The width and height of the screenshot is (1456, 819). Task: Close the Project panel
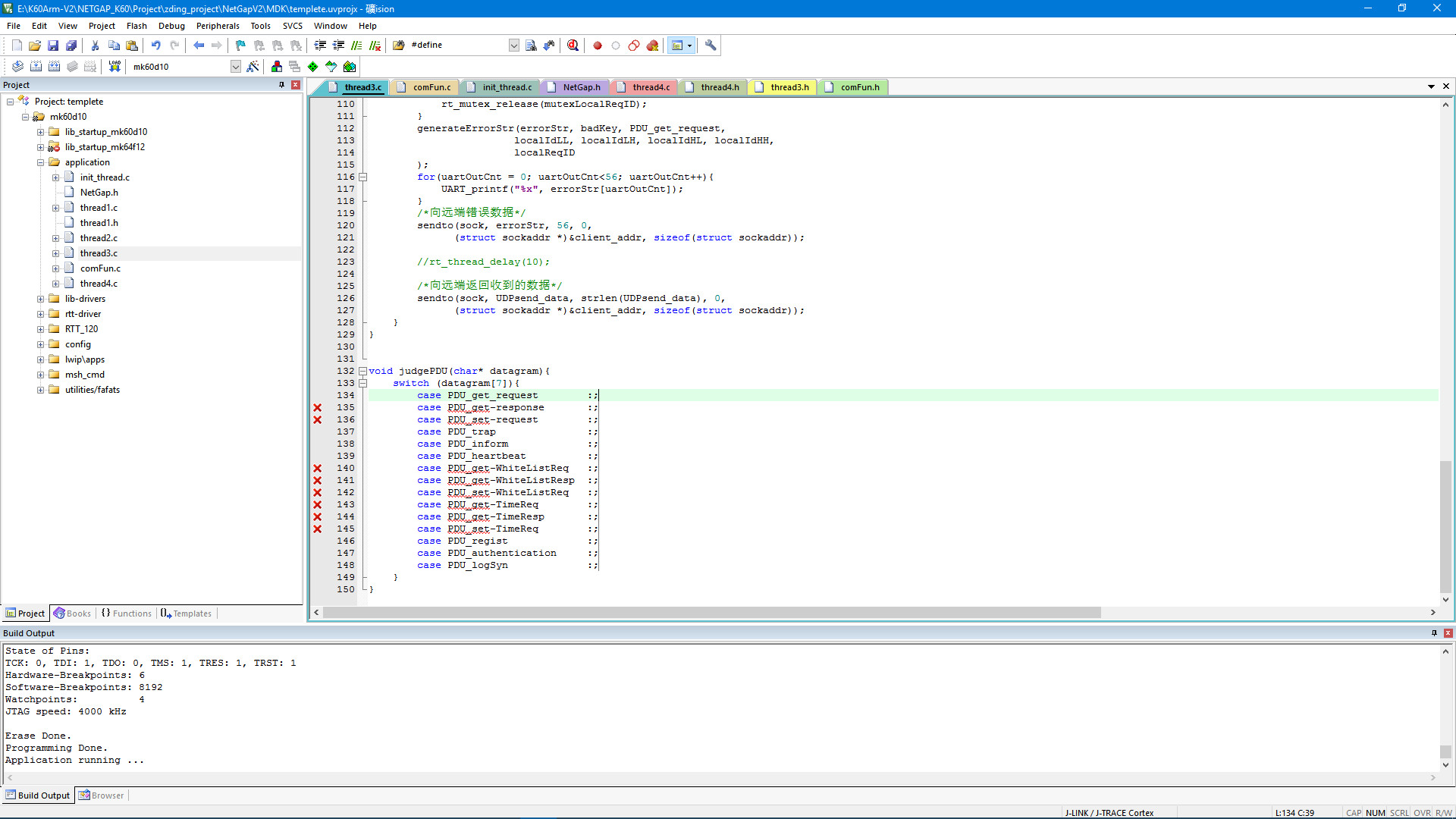[x=296, y=85]
